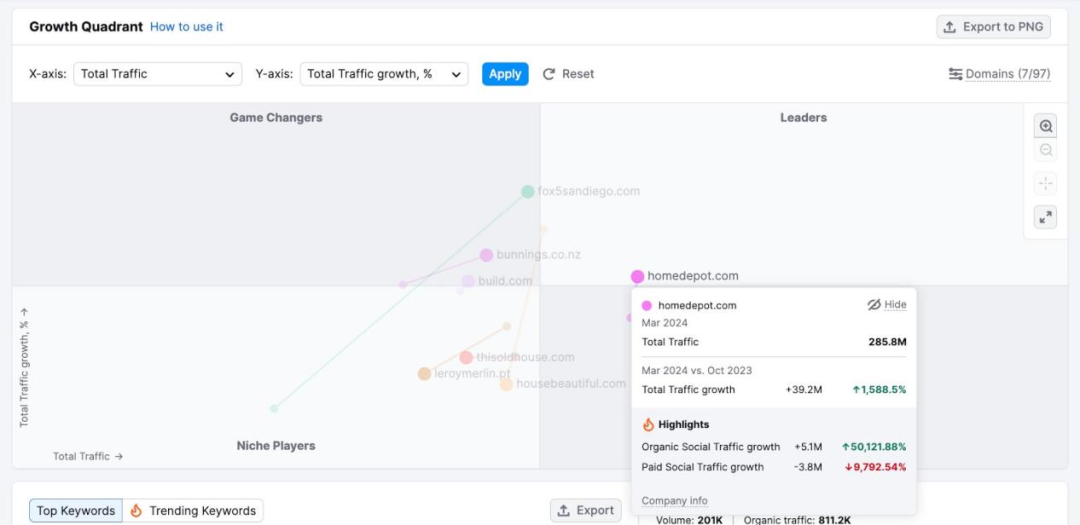Image resolution: width=1080 pixels, height=525 pixels.
Task: Click the Domains filter sliders icon
Action: pyautogui.click(x=956, y=74)
